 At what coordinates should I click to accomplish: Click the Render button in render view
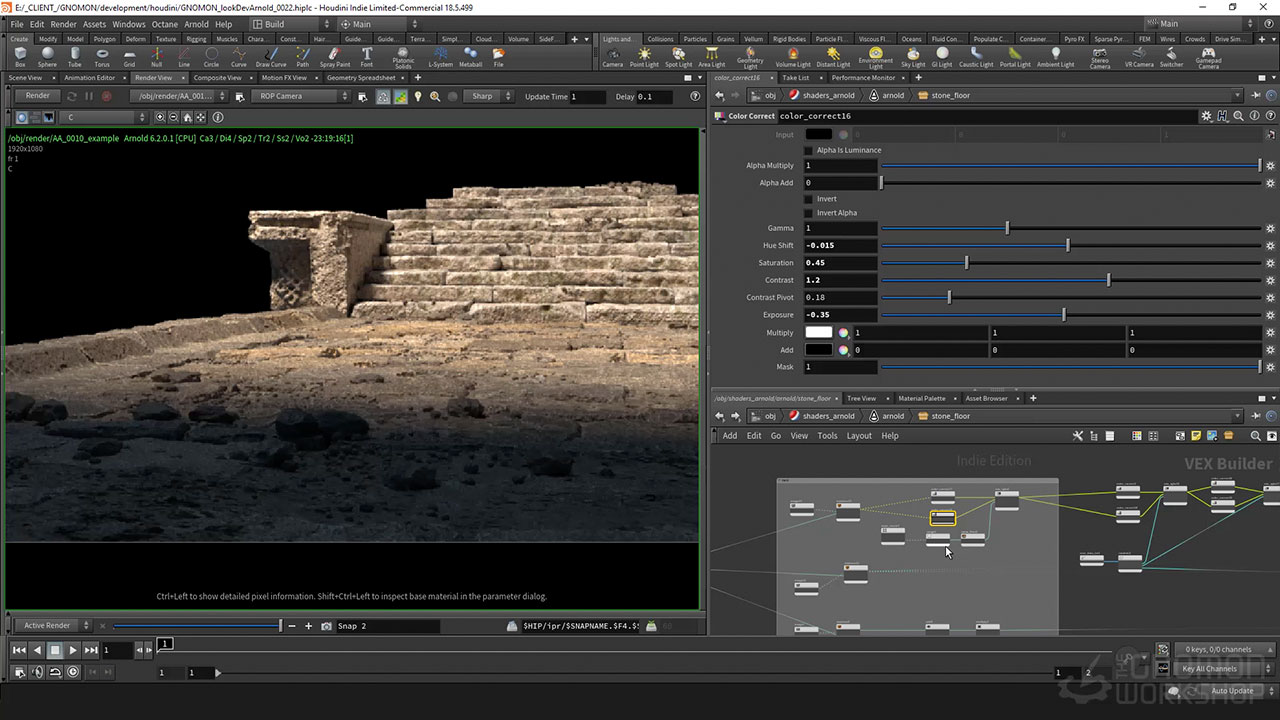coord(37,96)
